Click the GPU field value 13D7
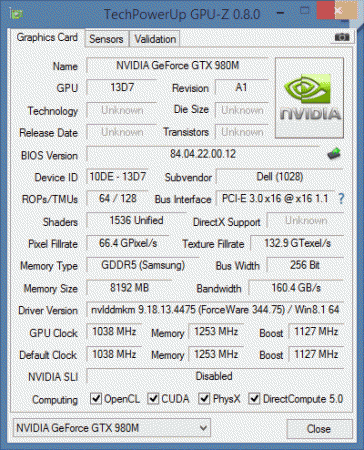Image resolution: width=364 pixels, height=450 pixels. point(122,88)
